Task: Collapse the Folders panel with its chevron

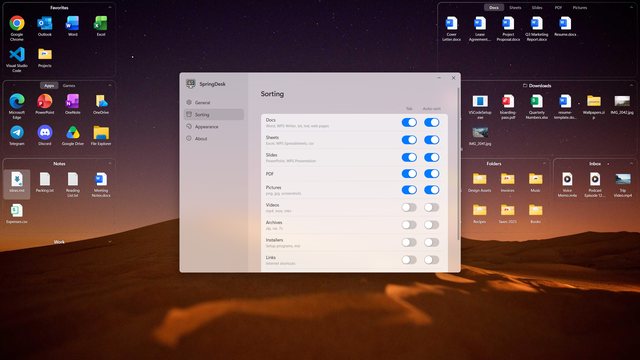Action: tap(544, 163)
